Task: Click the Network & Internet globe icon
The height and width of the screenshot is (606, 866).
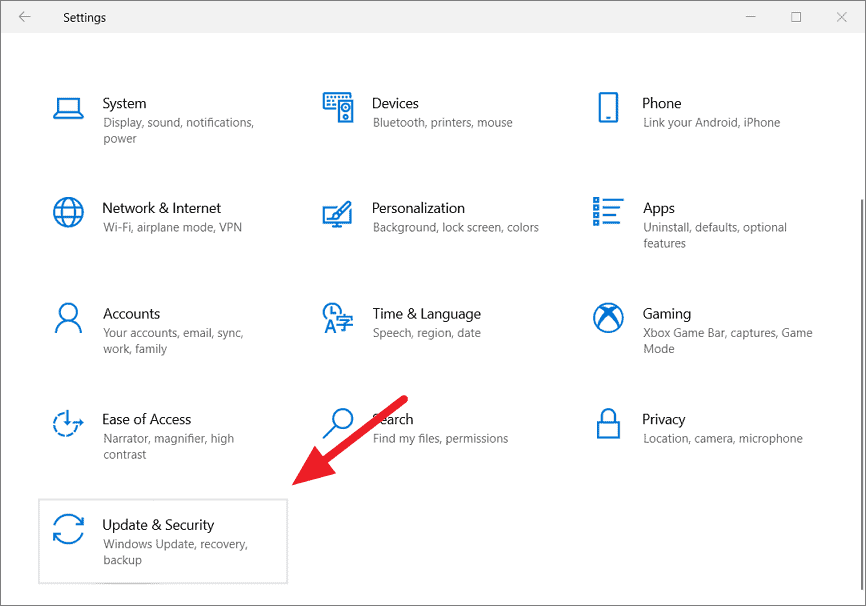Action: [x=68, y=212]
